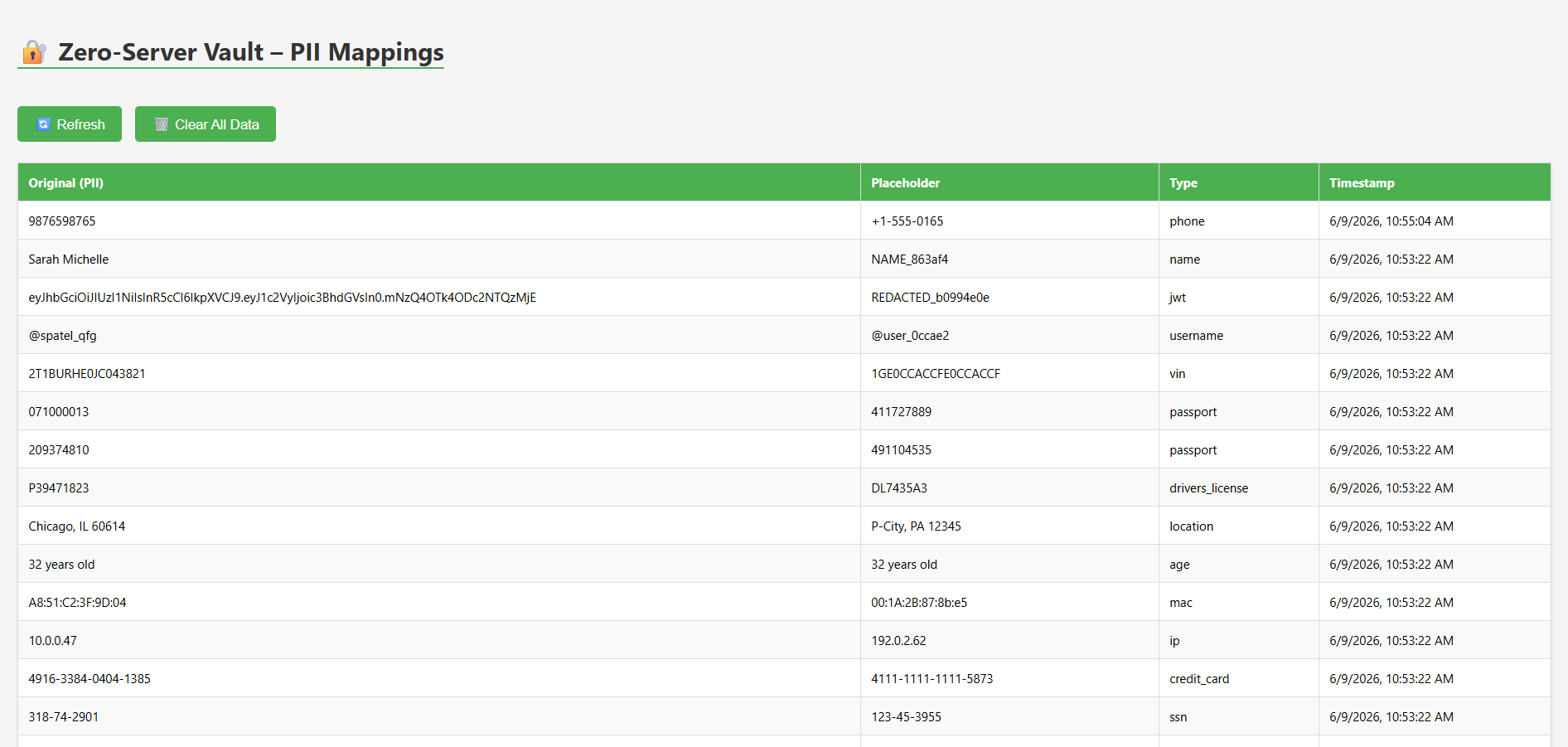1568x747 pixels.
Task: Select the location Chicago, IL 60614
Action: (77, 526)
